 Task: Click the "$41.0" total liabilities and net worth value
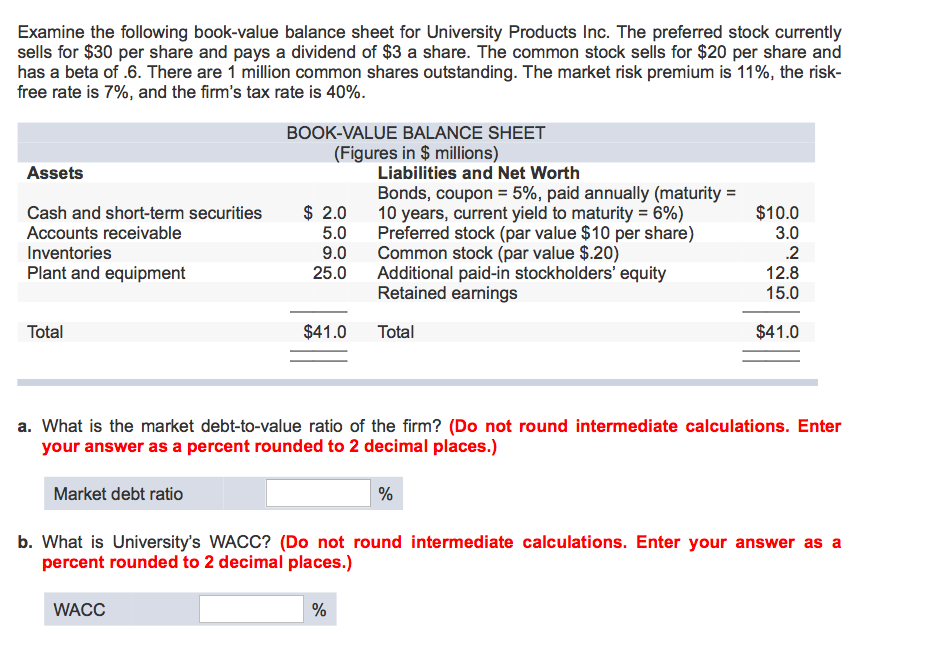pos(777,332)
